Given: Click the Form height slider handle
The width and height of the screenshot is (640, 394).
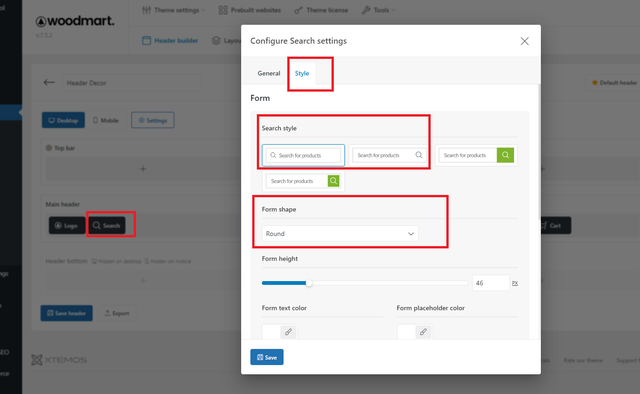Looking at the screenshot, I should (x=309, y=283).
